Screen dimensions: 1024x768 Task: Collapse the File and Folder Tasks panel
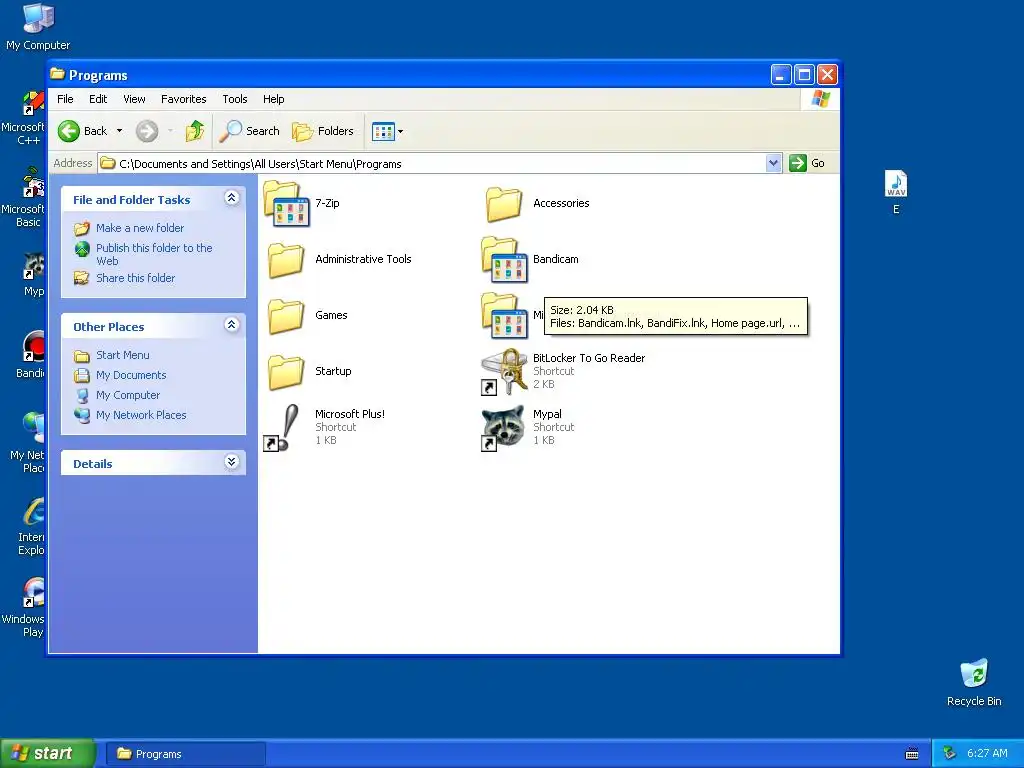click(x=231, y=198)
